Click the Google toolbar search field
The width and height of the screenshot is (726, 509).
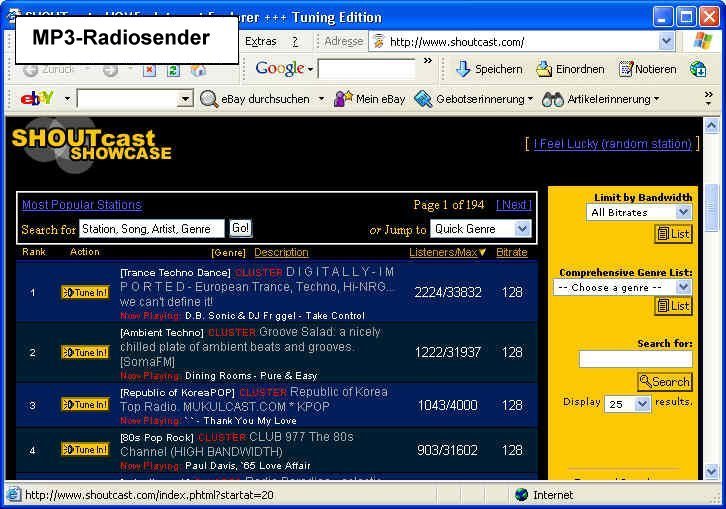pos(366,69)
